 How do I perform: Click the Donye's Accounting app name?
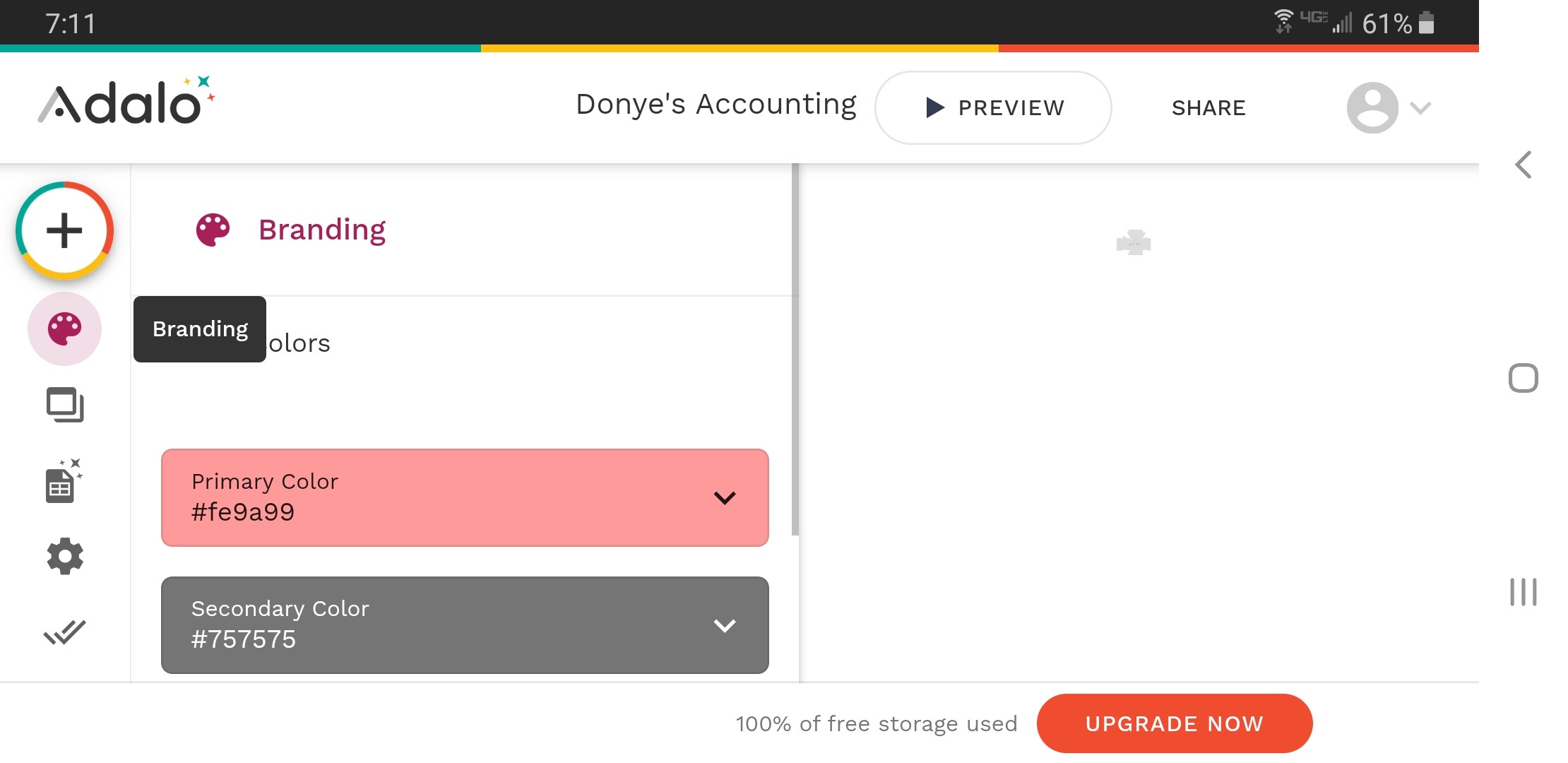715,105
